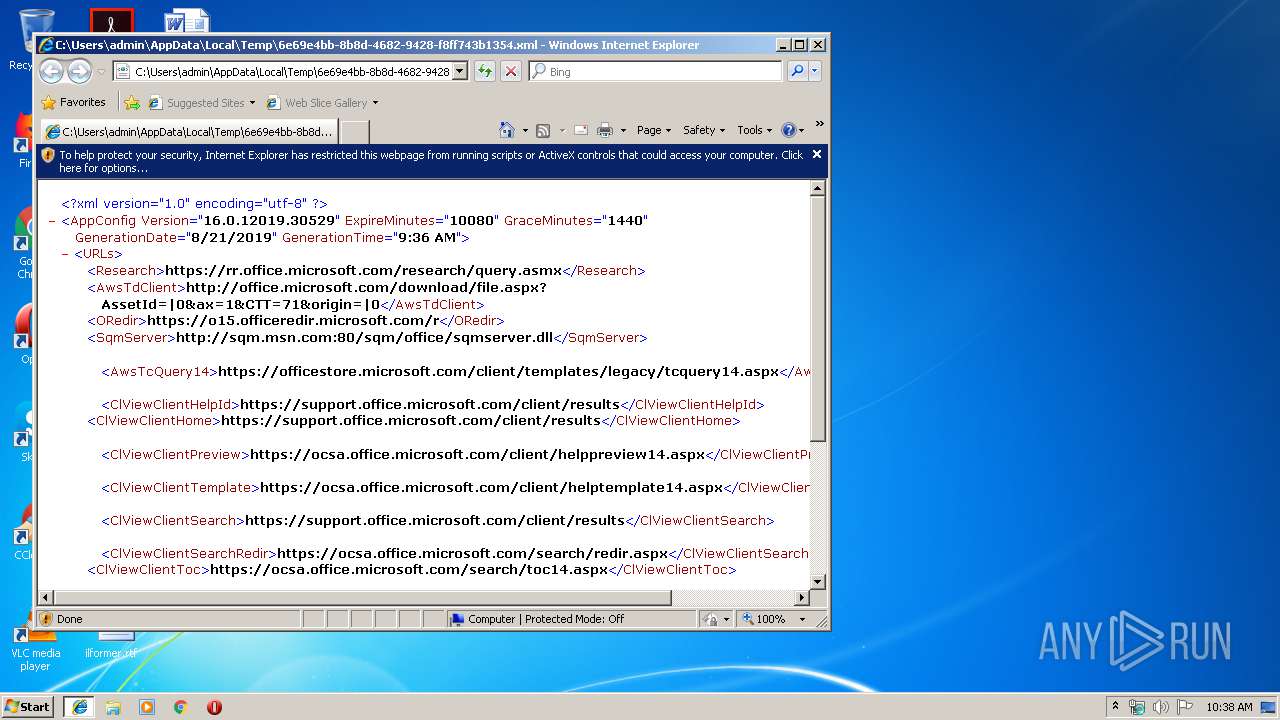Click in the address bar field
The width and height of the screenshot is (1280, 720).
292,71
